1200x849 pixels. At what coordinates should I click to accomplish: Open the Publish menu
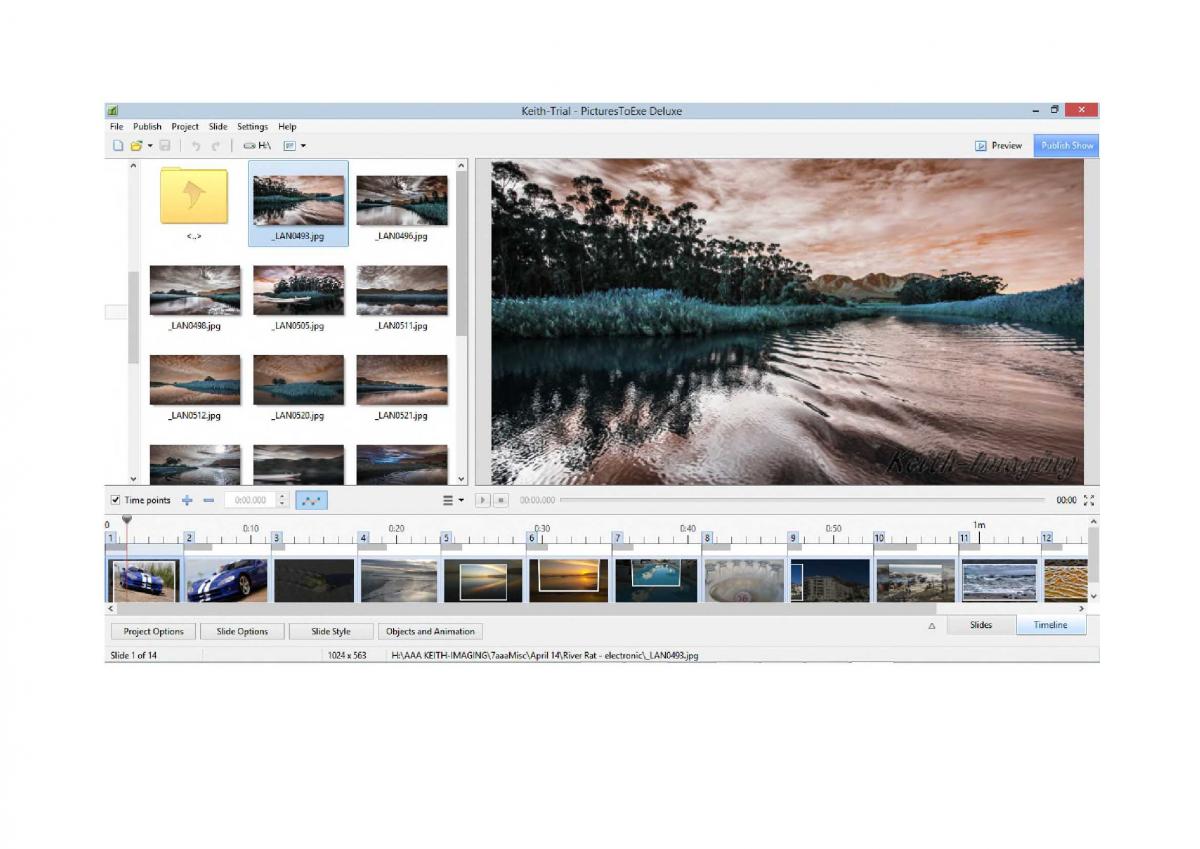pos(147,127)
